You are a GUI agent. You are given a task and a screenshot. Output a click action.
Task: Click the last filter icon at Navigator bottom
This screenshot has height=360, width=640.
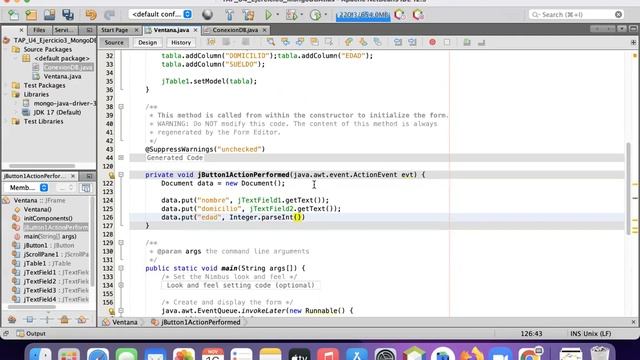82,320
